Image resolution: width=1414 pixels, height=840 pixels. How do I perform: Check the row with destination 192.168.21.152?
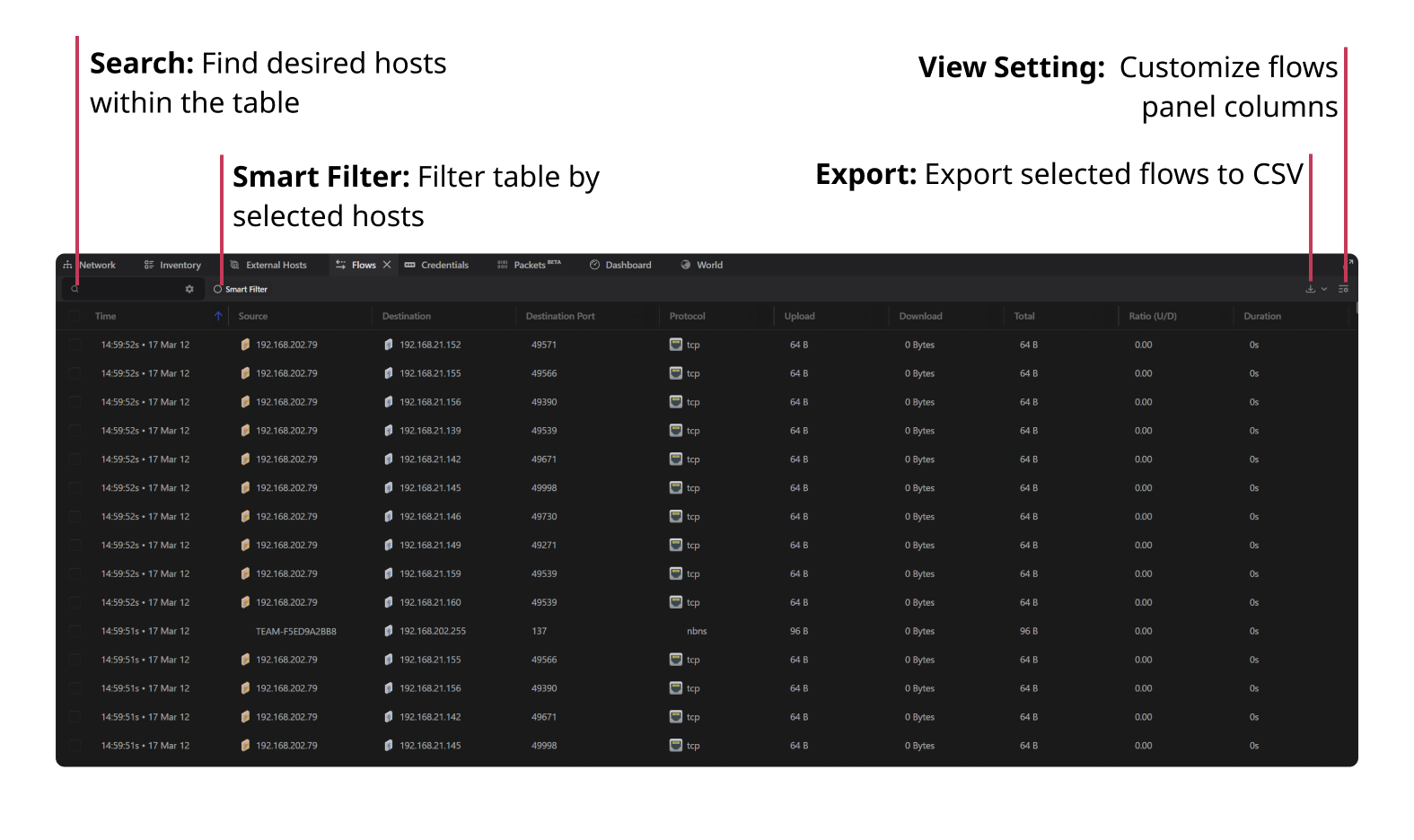click(74, 345)
